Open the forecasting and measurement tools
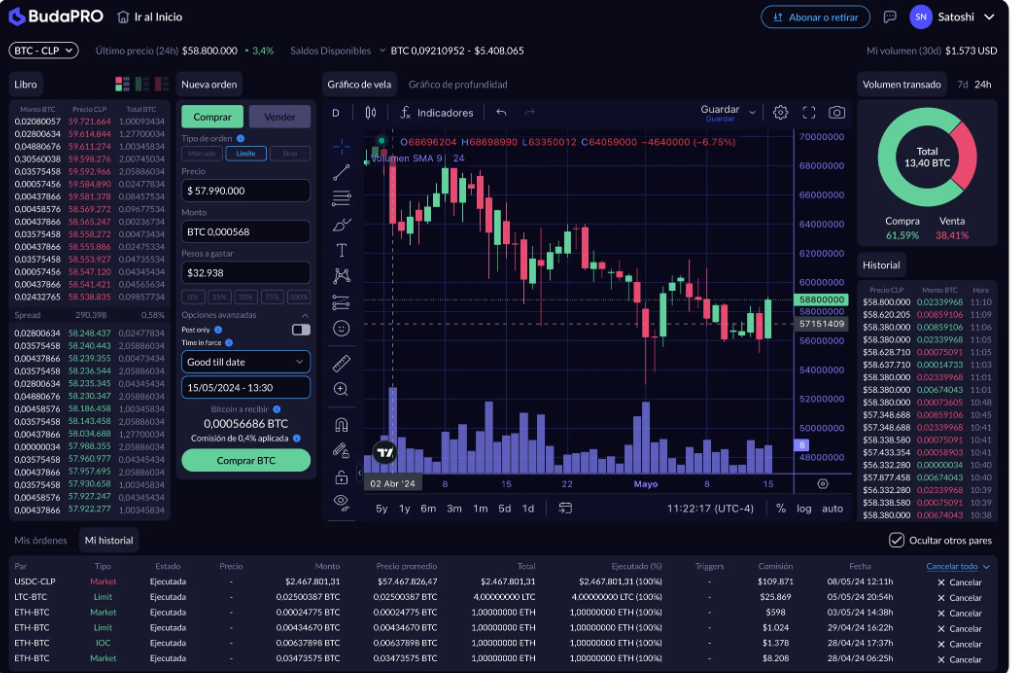 pyautogui.click(x=341, y=302)
